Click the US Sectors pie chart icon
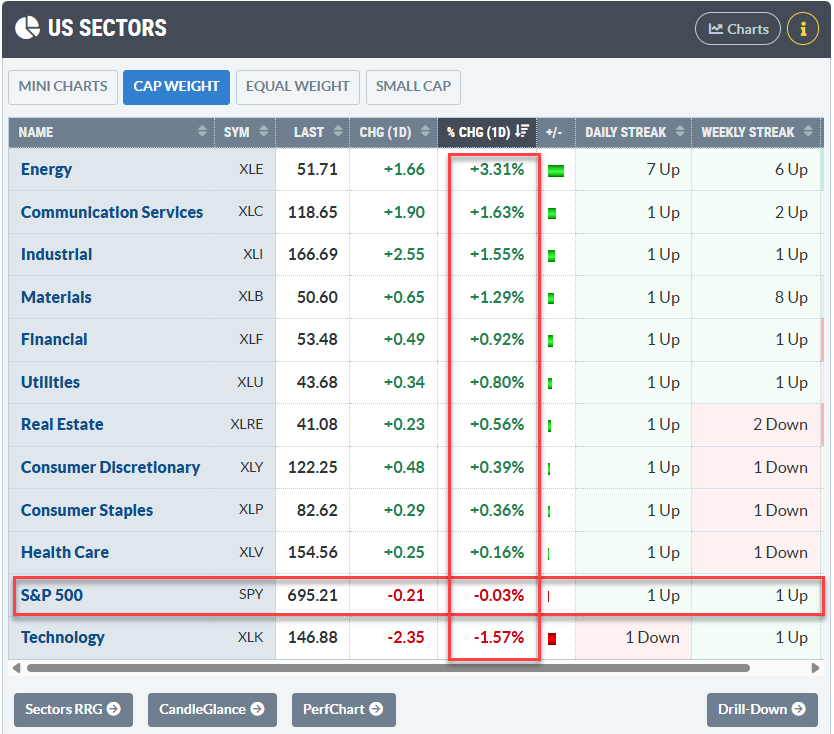Viewport: 834px width, 734px height. tap(27, 28)
